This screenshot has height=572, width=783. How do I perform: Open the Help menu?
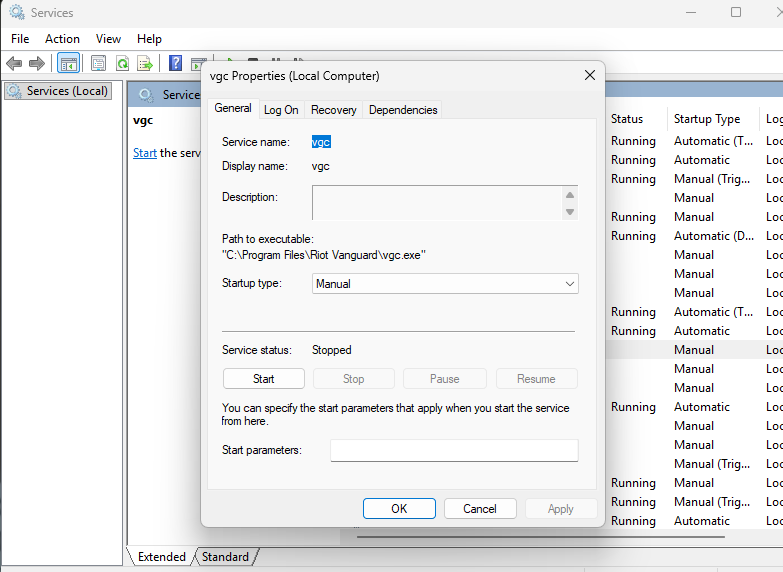(x=149, y=39)
